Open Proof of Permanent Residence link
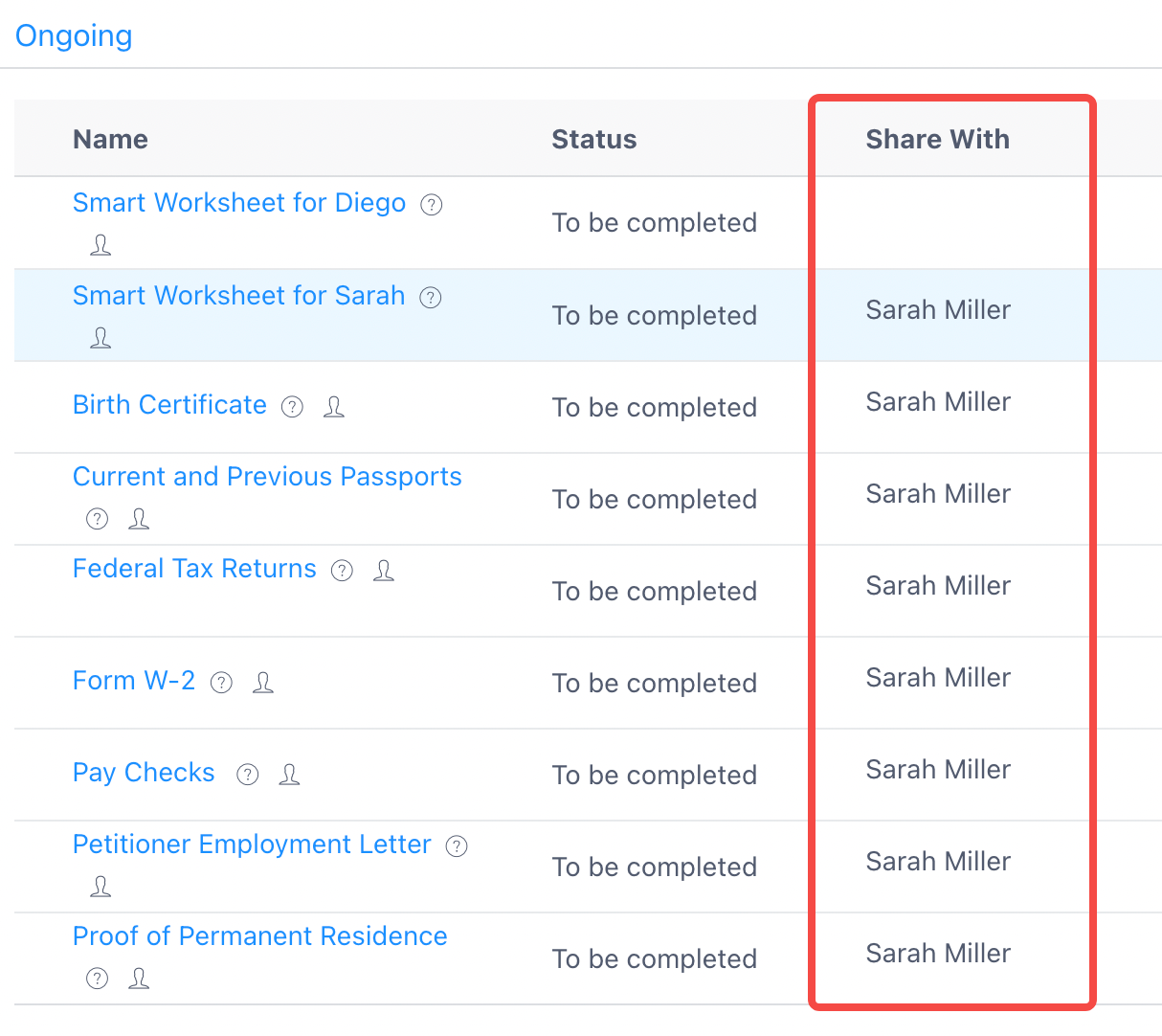The image size is (1162, 1036). pyautogui.click(x=260, y=936)
